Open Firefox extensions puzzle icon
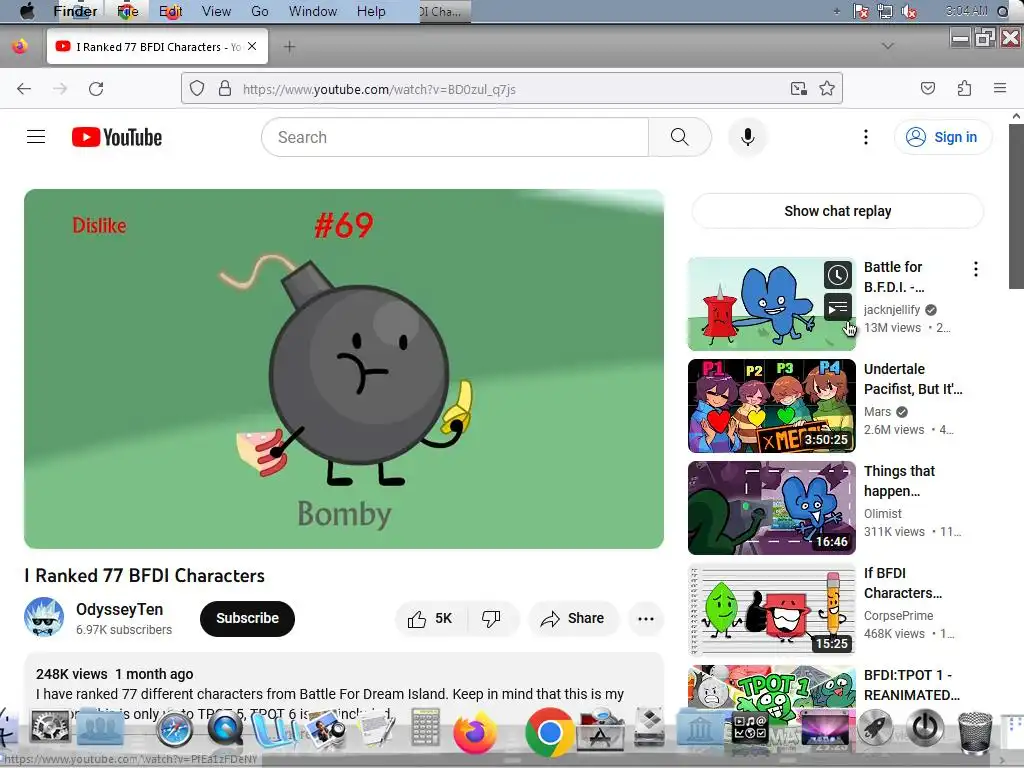Viewport: 1024px width, 768px height. coord(964,88)
